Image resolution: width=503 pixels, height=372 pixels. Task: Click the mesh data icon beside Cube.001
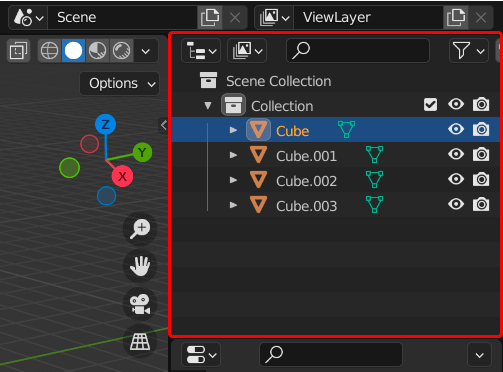point(374,155)
